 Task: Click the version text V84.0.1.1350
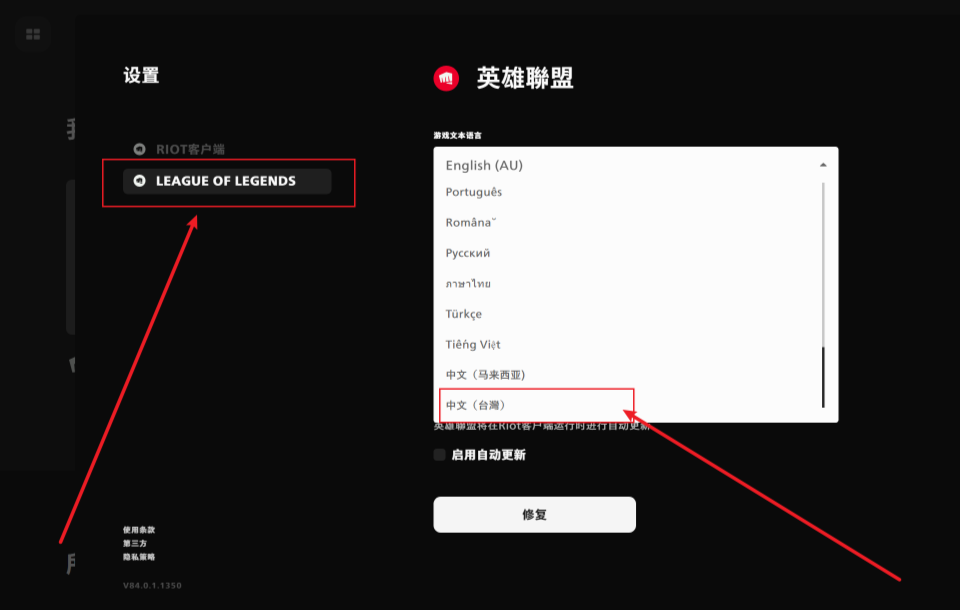coord(152,586)
